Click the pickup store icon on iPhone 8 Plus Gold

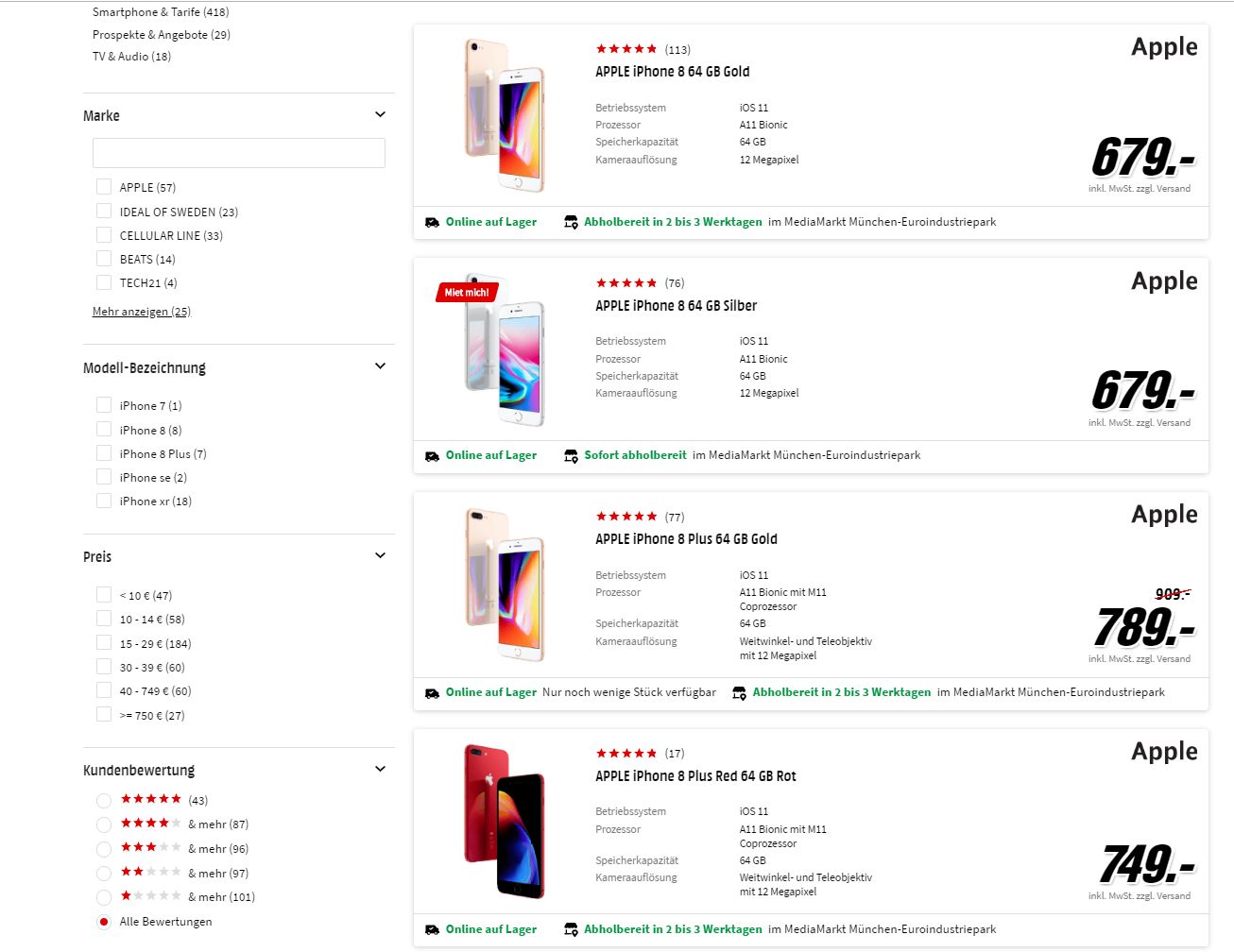pyautogui.click(x=740, y=691)
